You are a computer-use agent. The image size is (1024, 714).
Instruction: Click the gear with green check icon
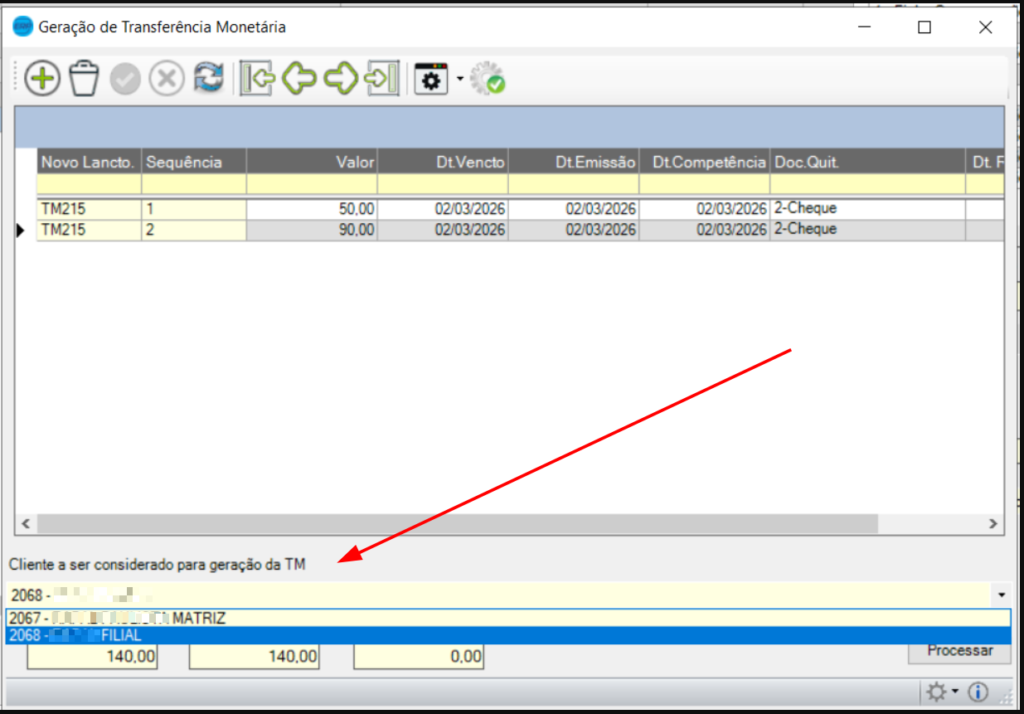(x=488, y=80)
